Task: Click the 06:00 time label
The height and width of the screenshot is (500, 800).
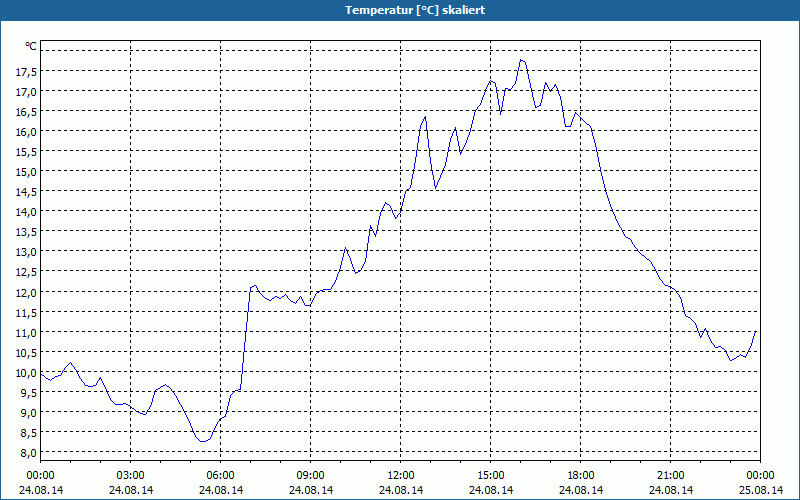Action: click(220, 476)
